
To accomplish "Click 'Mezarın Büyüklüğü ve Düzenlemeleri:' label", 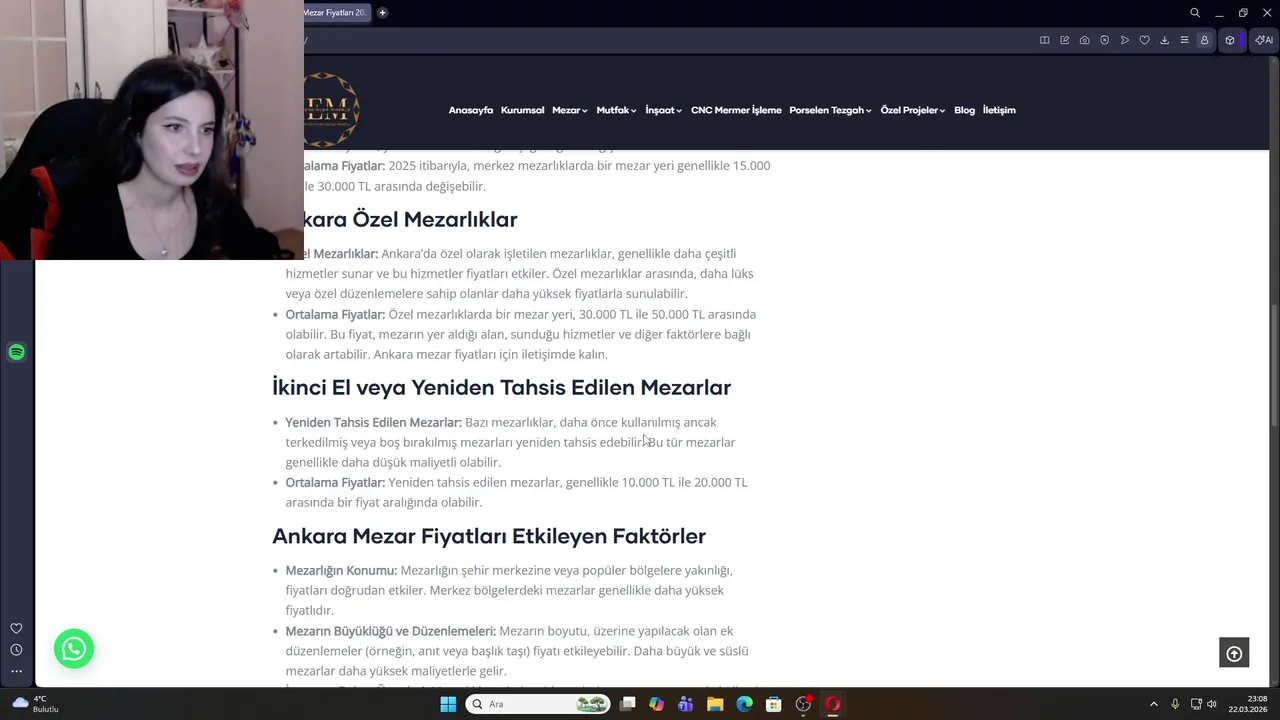I will [391, 631].
